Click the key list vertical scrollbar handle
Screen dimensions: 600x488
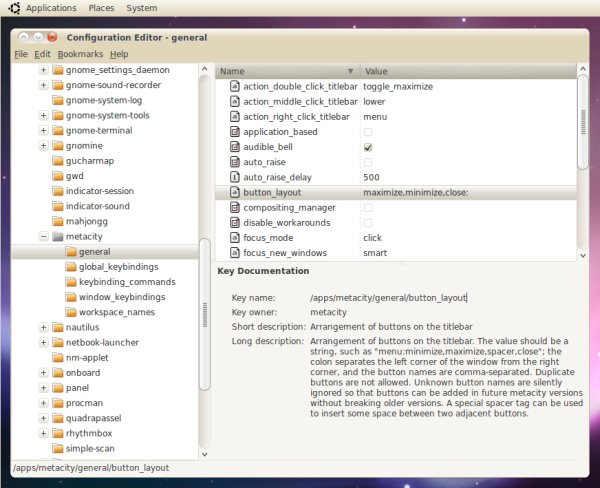(583, 122)
